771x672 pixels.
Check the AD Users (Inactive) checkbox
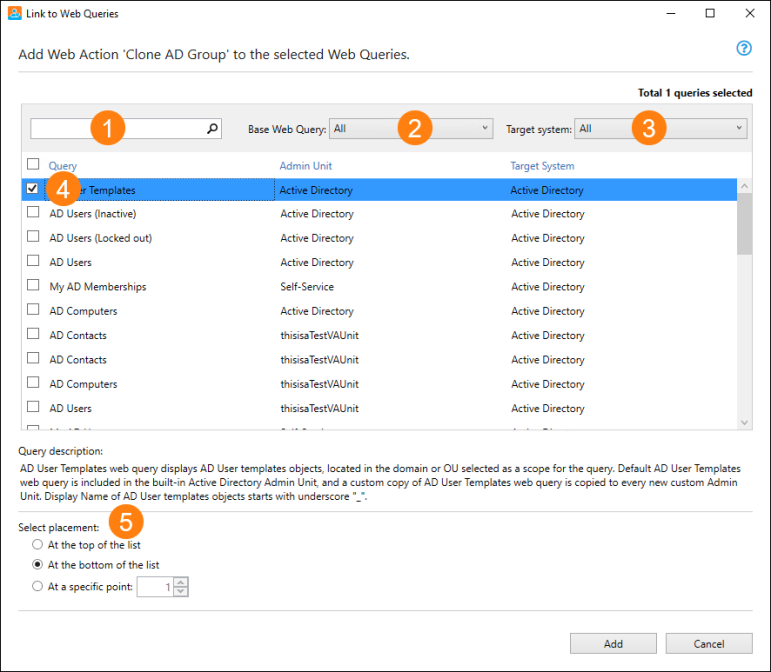pyautogui.click(x=33, y=212)
